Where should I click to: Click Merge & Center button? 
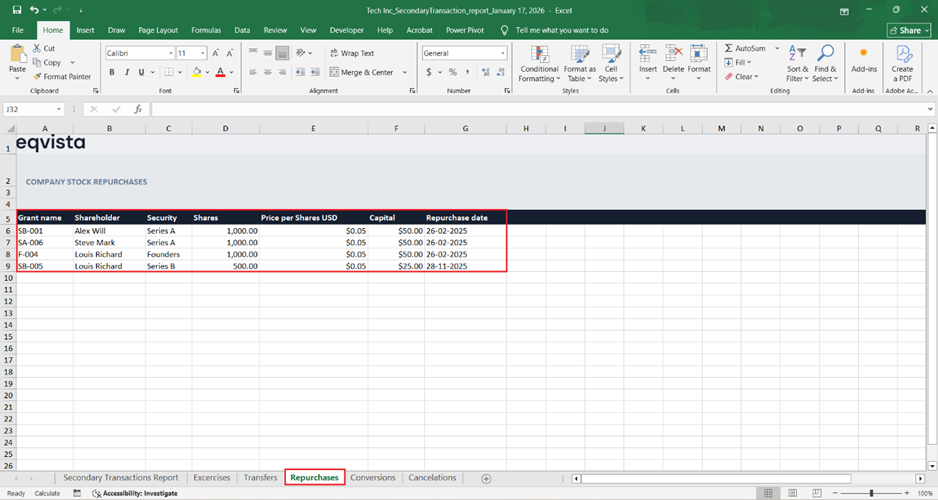(x=360, y=72)
